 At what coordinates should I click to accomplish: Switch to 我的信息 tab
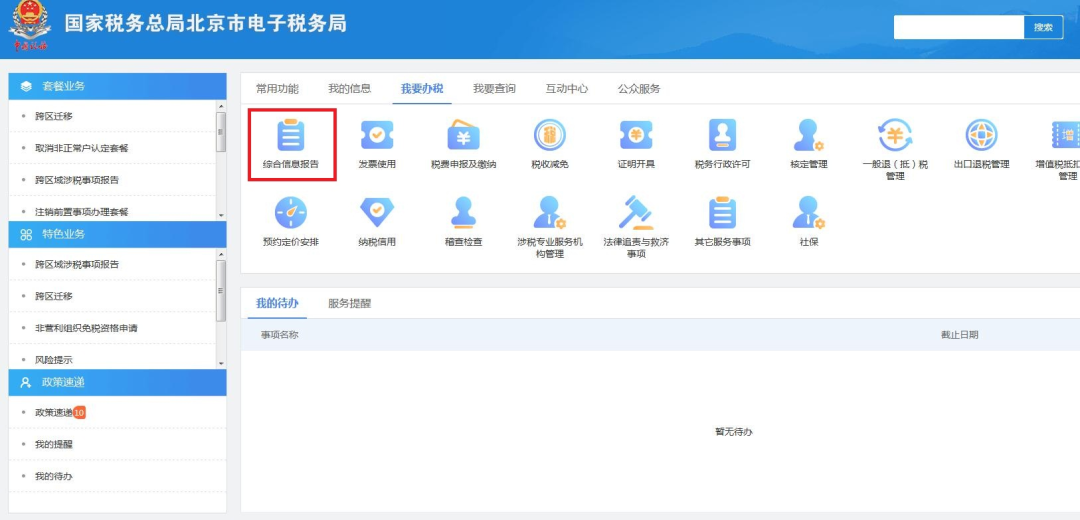coord(349,89)
